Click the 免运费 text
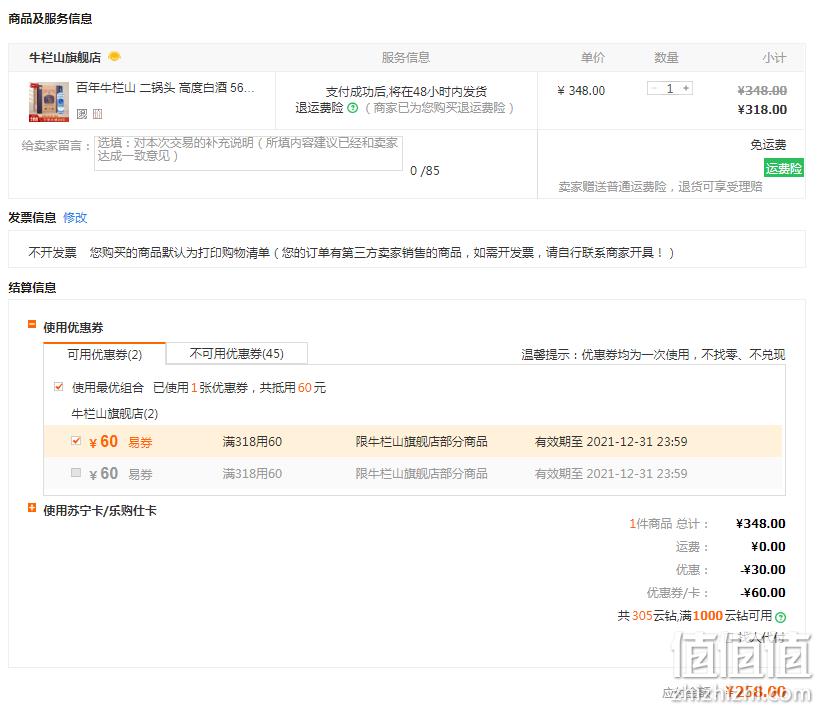 pos(768,145)
